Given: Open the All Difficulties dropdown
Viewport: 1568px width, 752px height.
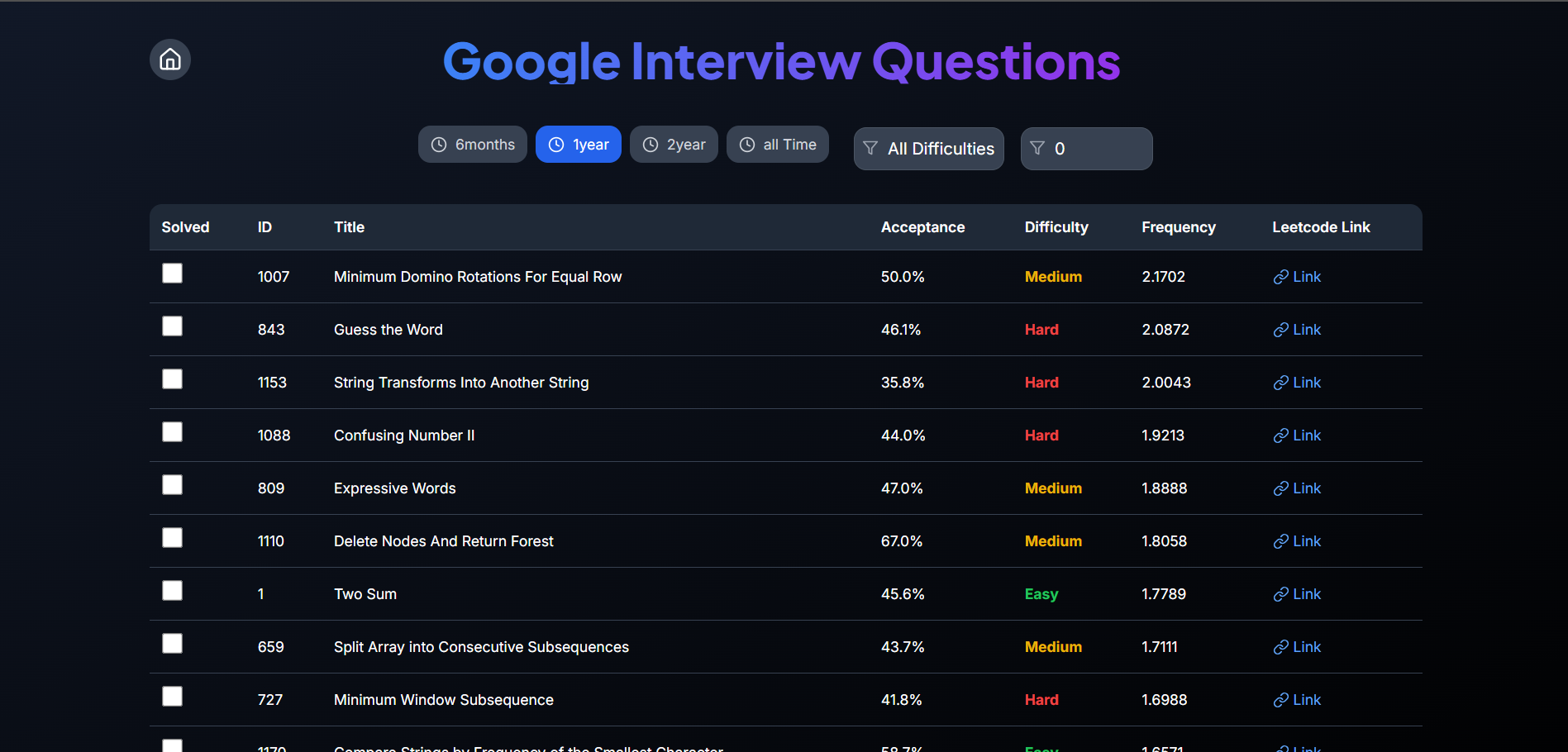Looking at the screenshot, I should [929, 149].
